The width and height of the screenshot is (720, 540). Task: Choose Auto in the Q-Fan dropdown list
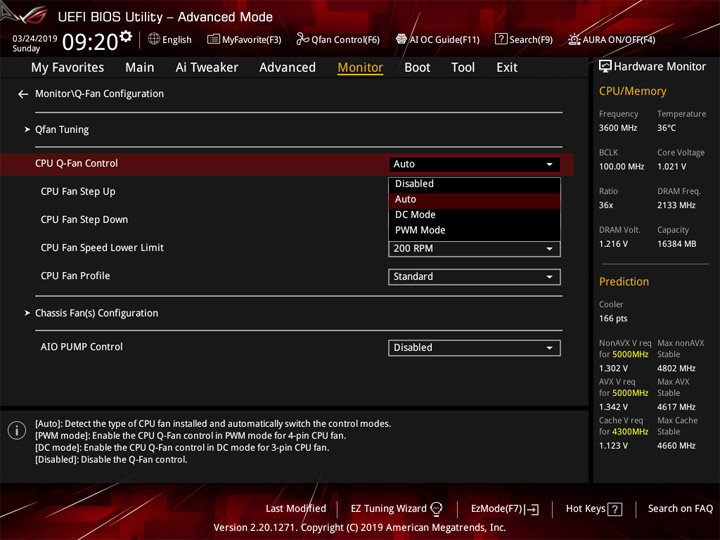pyautogui.click(x=474, y=199)
